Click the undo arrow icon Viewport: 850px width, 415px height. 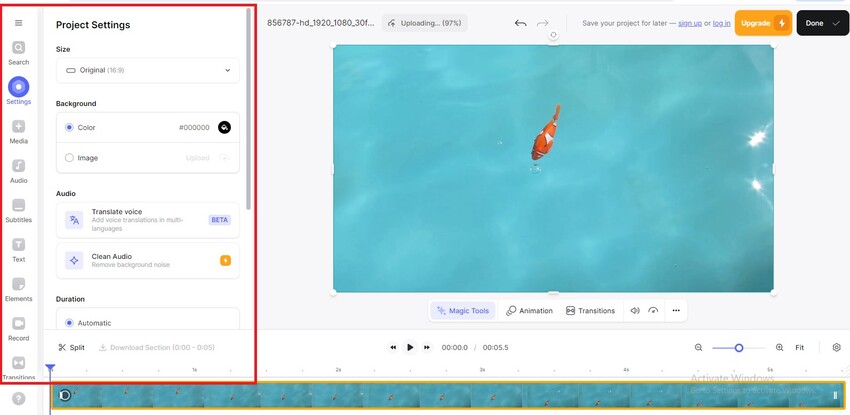(520, 23)
